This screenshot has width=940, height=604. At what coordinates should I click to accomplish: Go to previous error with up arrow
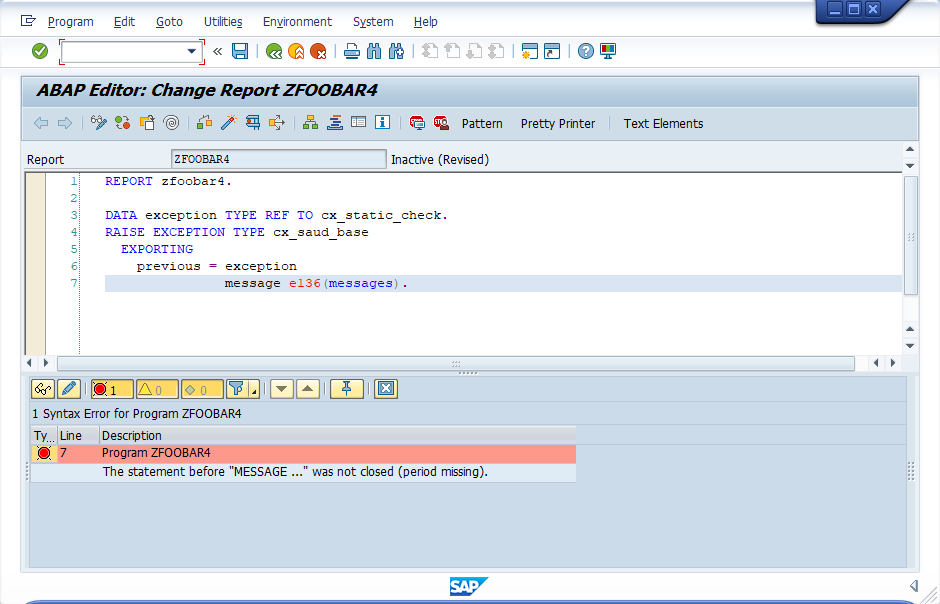pos(308,389)
